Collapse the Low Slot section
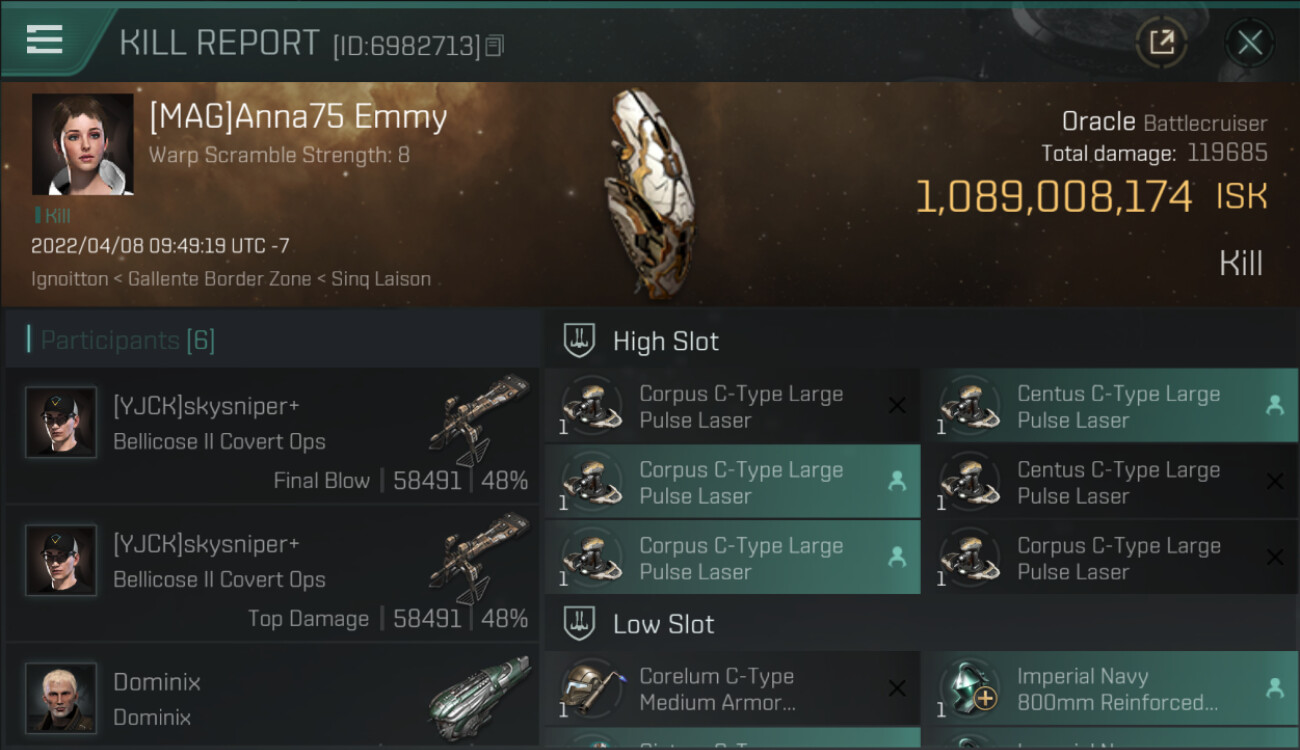The width and height of the screenshot is (1300, 750). (x=663, y=625)
